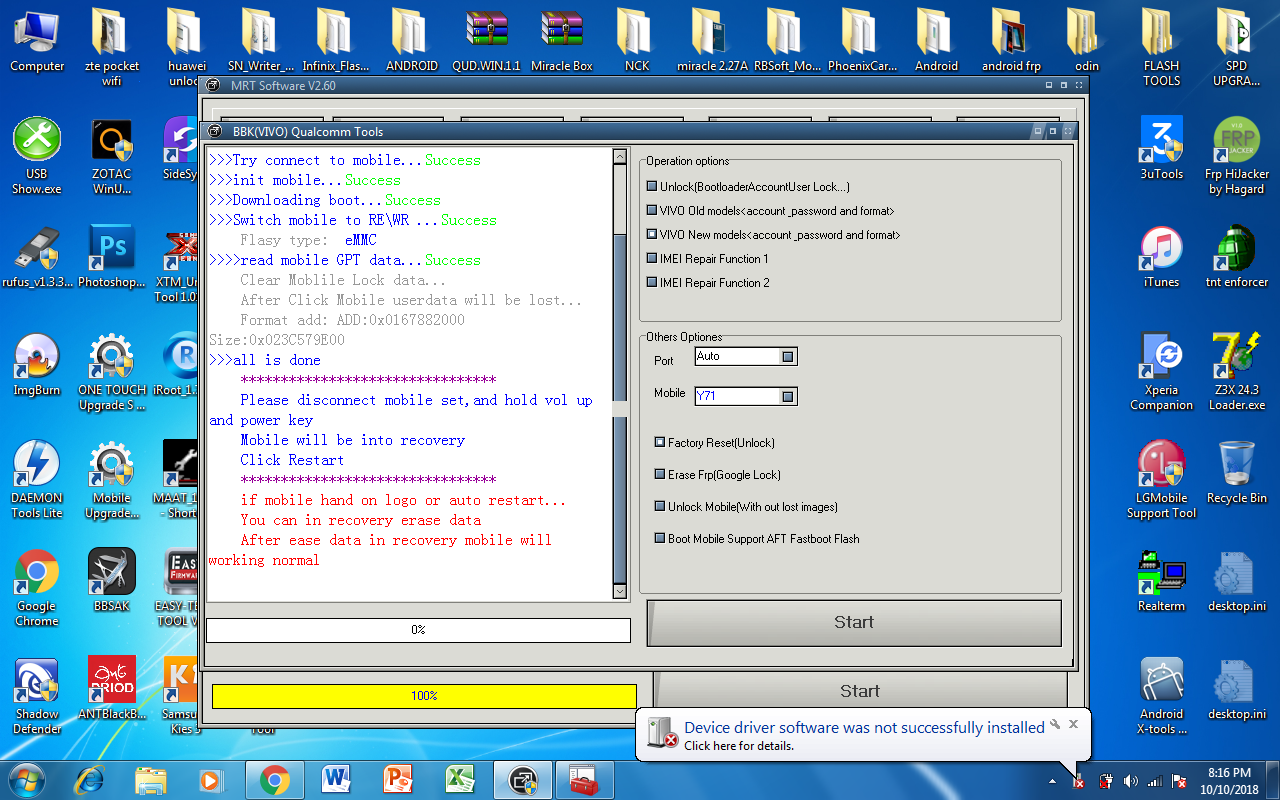
Task: Enable Boot Mobile Support AFT Fastboot Flash
Action: point(660,538)
